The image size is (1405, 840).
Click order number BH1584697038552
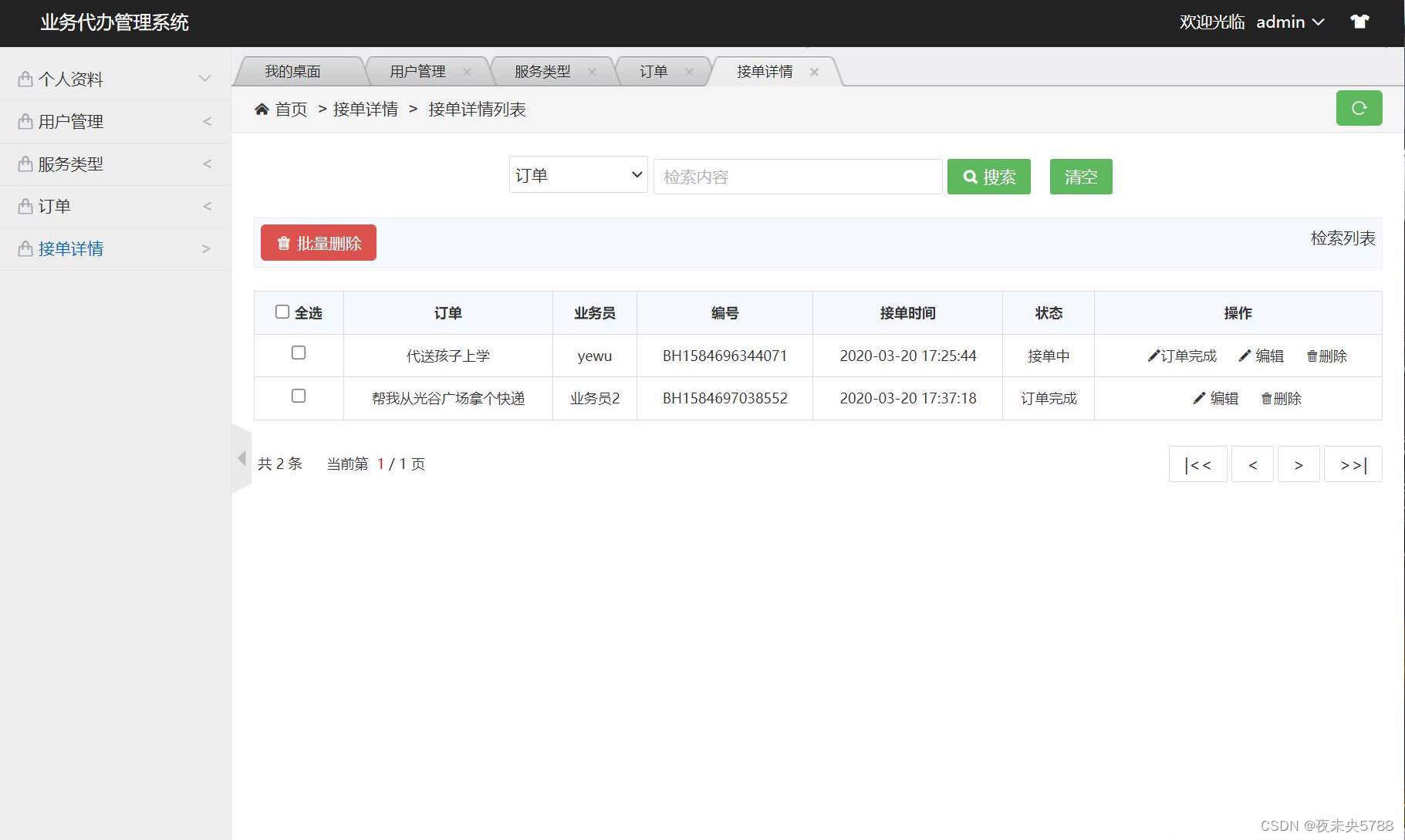pos(724,398)
